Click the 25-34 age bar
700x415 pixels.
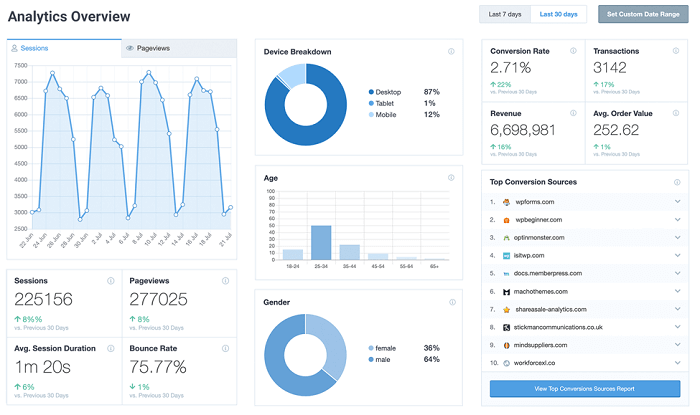[321, 243]
